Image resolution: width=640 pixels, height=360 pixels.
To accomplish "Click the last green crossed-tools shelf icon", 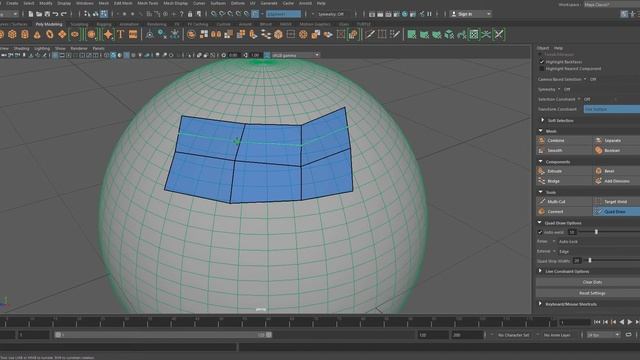I will [x=499, y=35].
